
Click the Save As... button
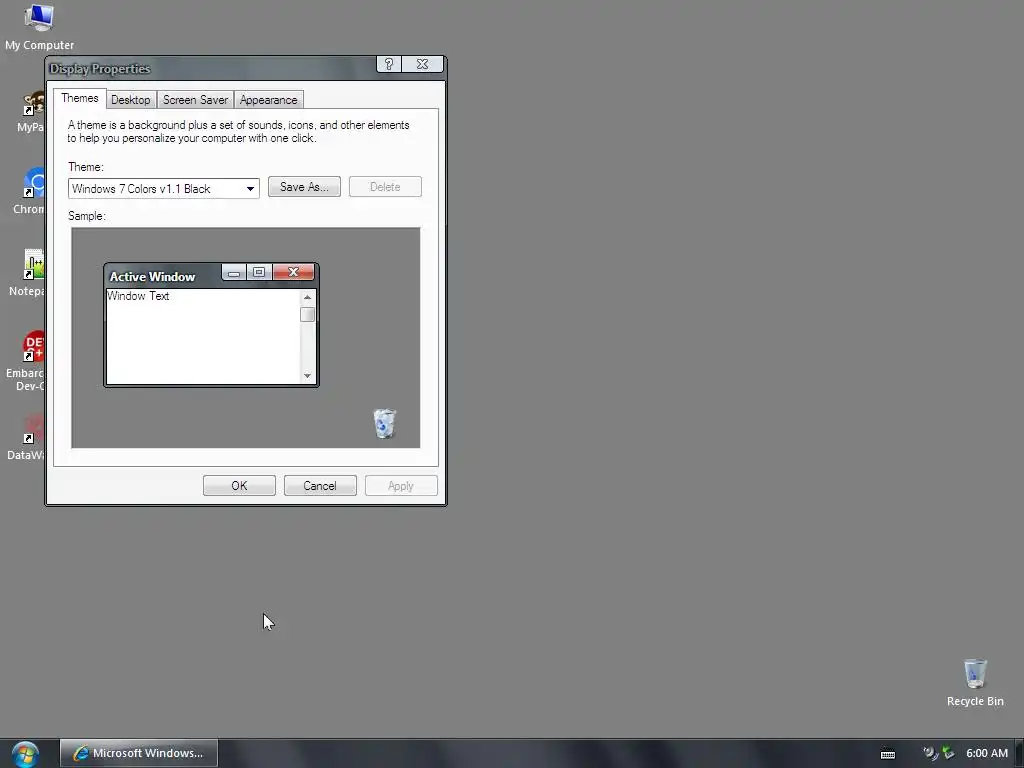304,187
